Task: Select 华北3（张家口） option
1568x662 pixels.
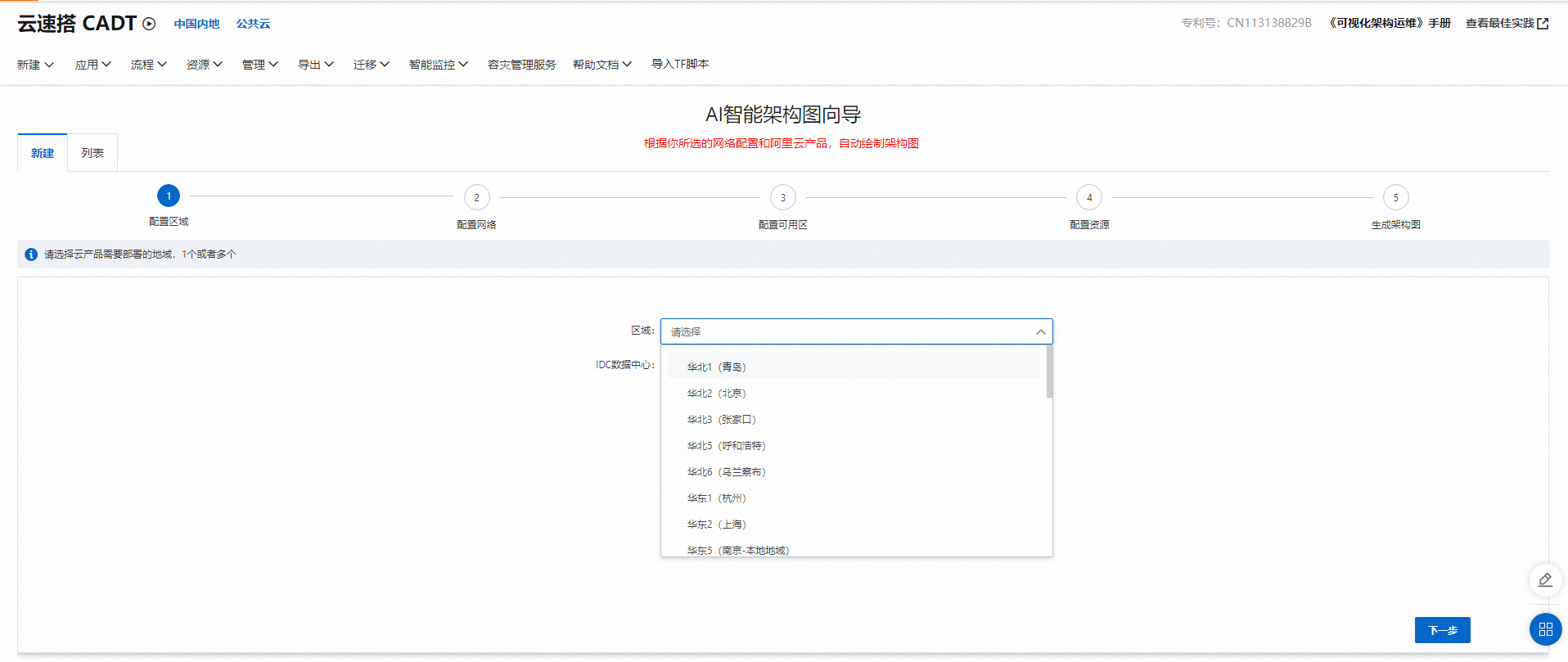Action: pyautogui.click(x=854, y=420)
